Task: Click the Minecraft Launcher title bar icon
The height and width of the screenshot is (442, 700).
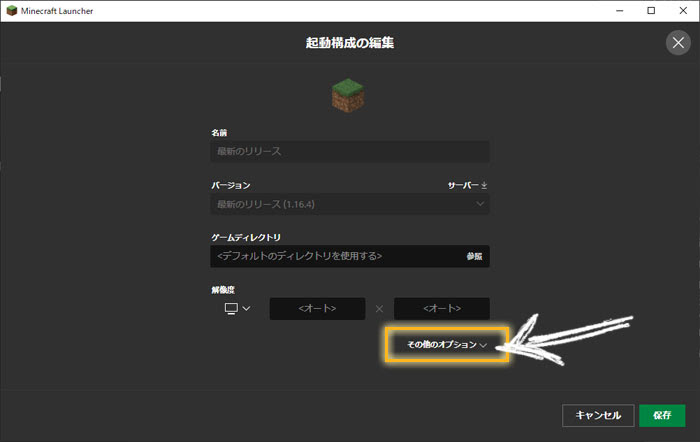Action: click(x=12, y=11)
